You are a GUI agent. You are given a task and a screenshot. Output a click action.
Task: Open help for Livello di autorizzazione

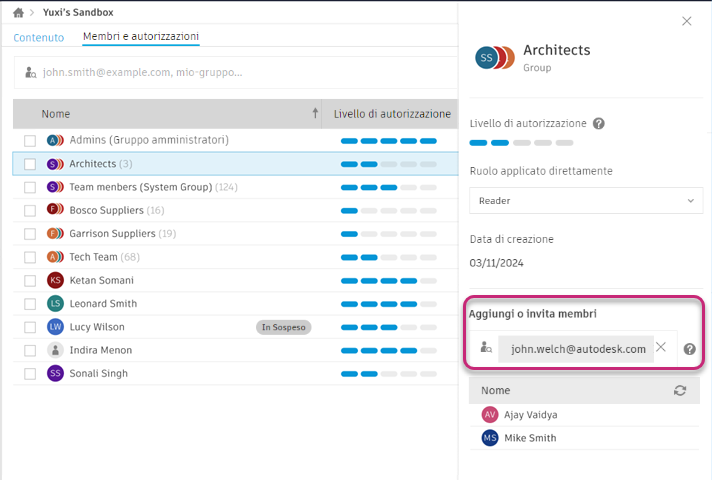[x=599, y=124]
